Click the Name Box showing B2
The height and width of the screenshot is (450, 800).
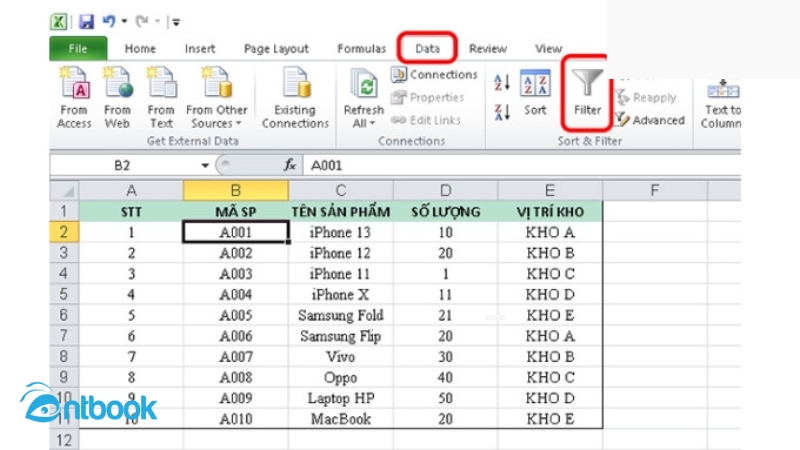(122, 165)
